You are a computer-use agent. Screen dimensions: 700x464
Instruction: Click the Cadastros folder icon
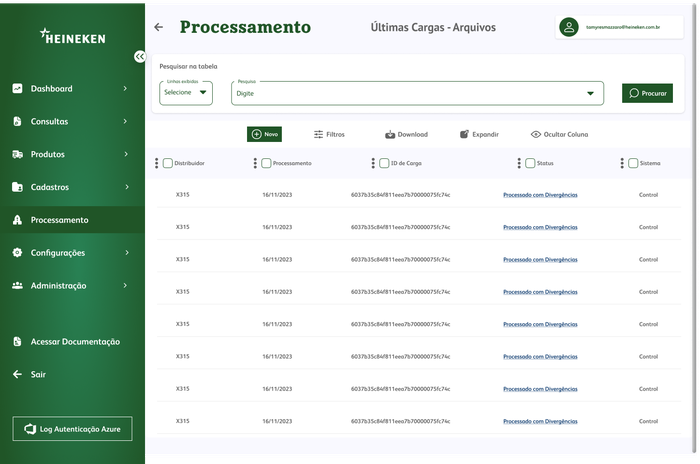(17, 187)
